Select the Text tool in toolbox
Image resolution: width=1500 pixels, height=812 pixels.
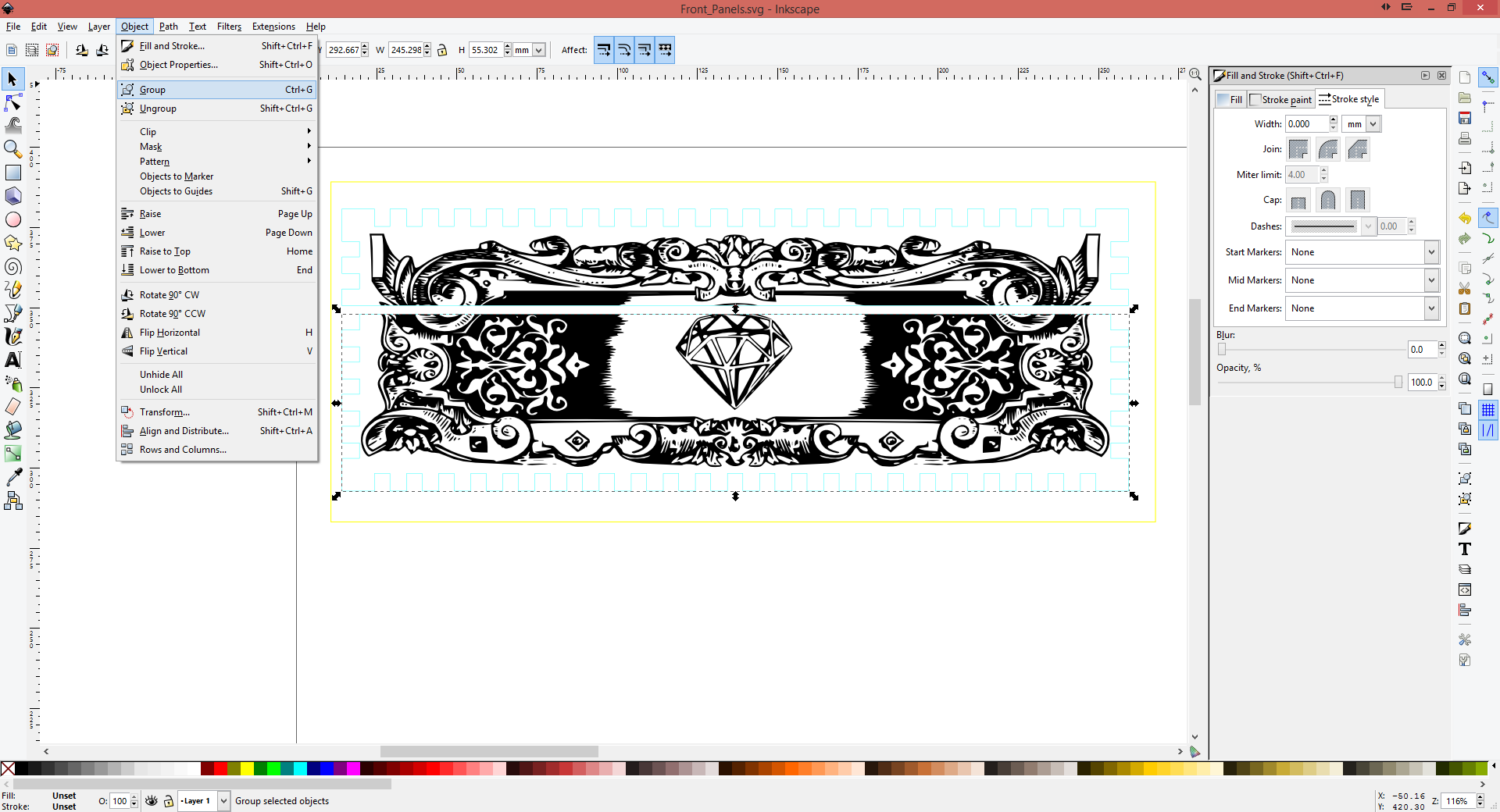tap(12, 360)
